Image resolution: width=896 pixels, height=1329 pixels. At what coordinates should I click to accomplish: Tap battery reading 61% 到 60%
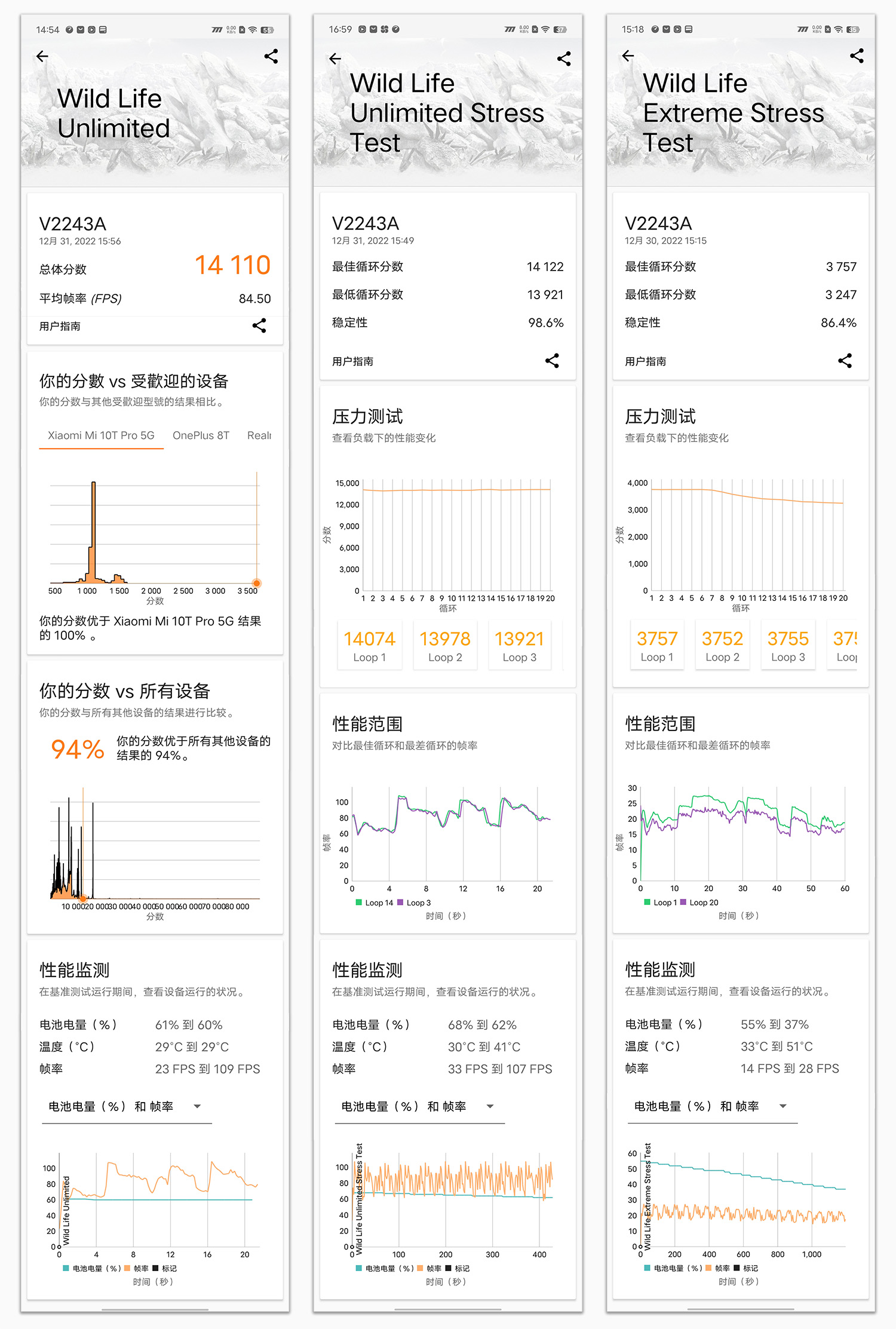coord(189,1025)
